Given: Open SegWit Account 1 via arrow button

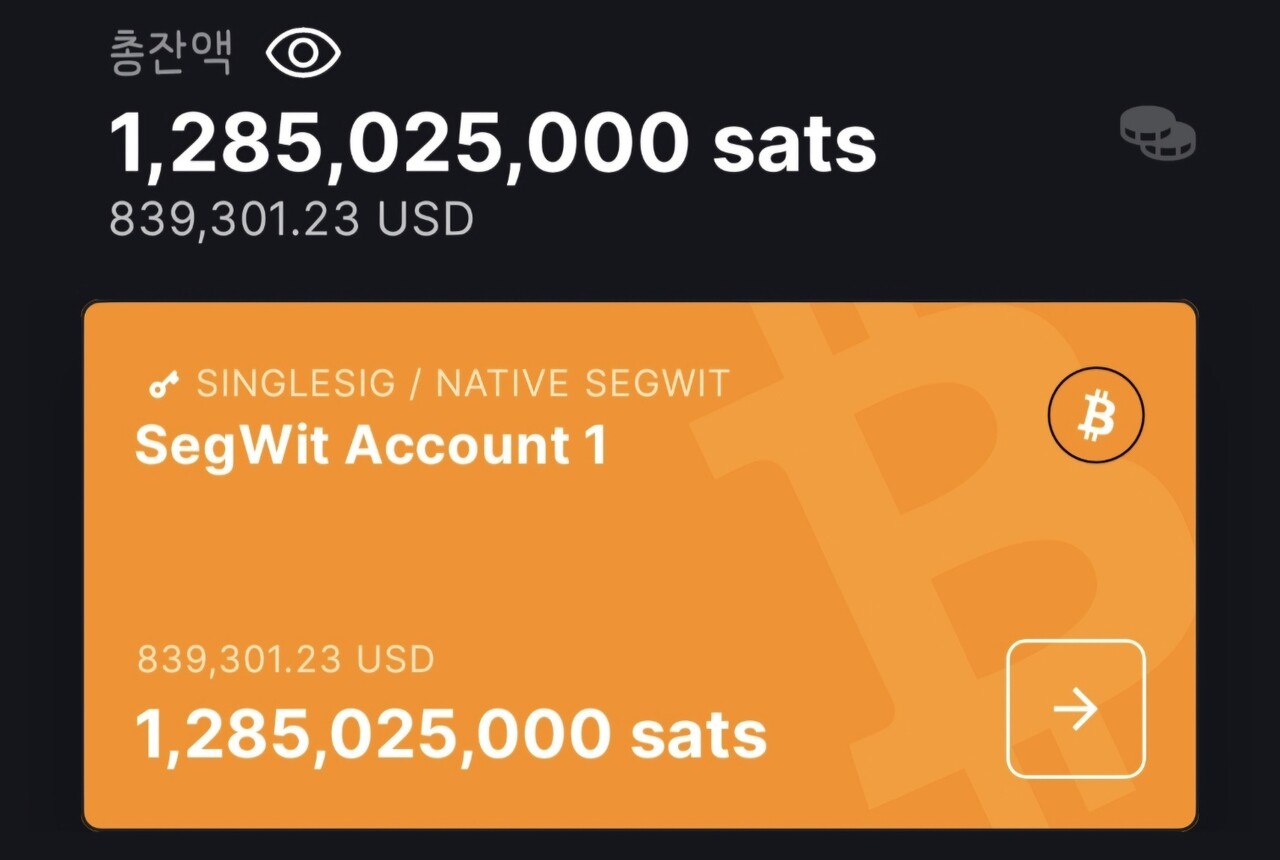Looking at the screenshot, I should click(x=1075, y=709).
